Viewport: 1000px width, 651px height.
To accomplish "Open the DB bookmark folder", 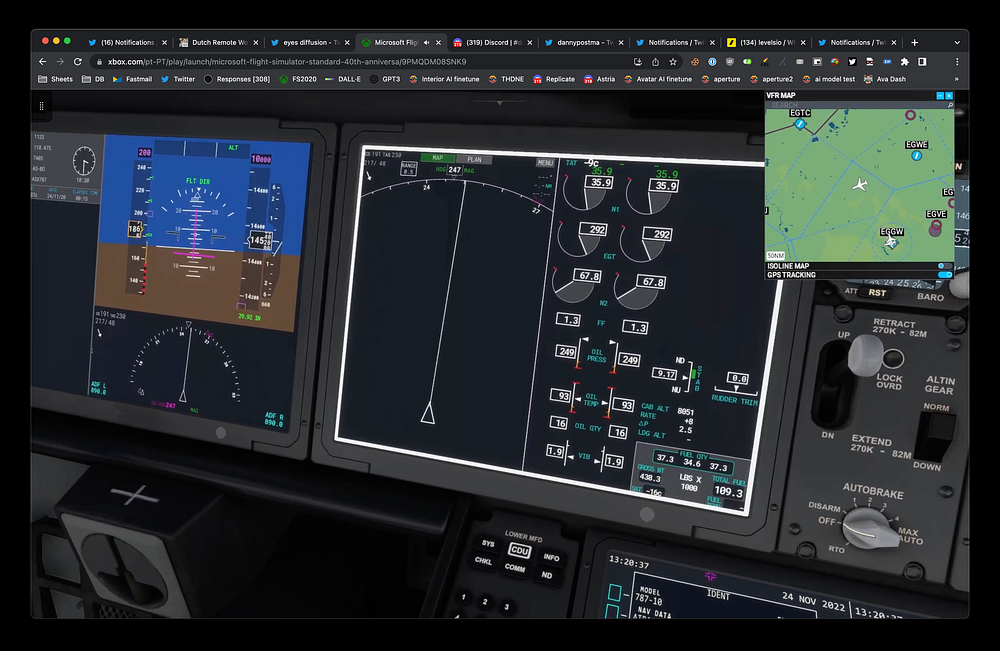I will pyautogui.click(x=93, y=79).
